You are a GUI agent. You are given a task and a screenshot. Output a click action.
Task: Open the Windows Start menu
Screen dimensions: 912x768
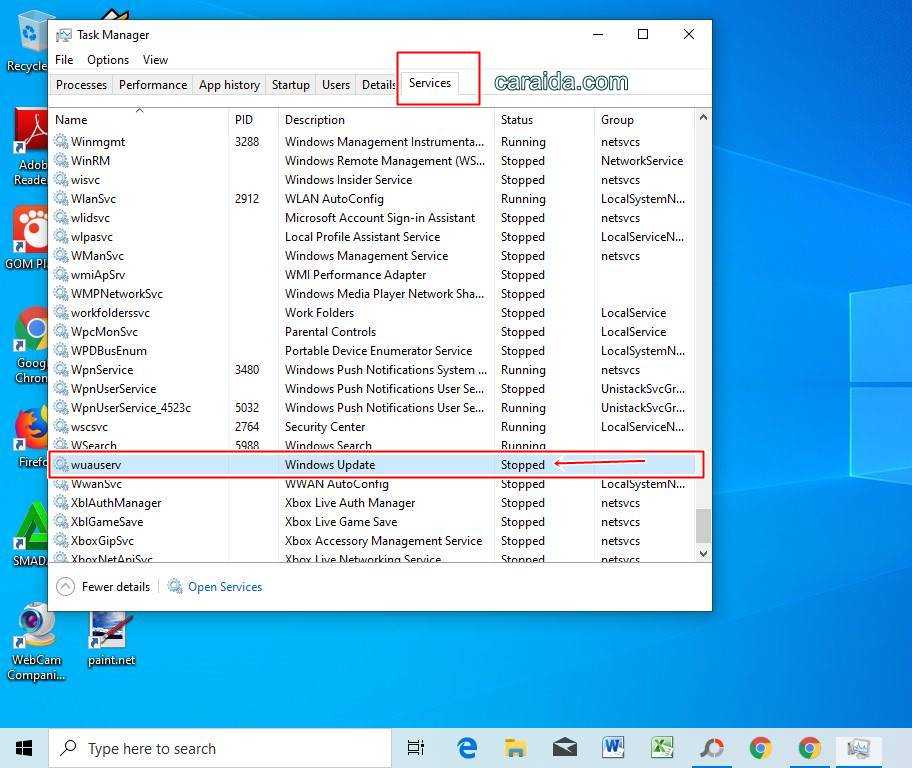click(24, 748)
